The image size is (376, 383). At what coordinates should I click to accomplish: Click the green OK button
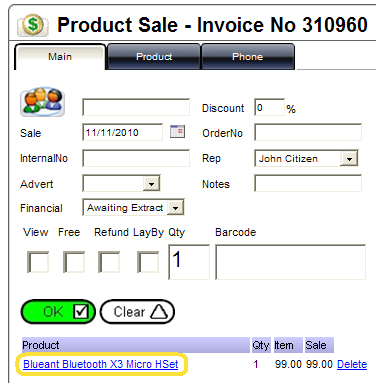[x=58, y=312]
